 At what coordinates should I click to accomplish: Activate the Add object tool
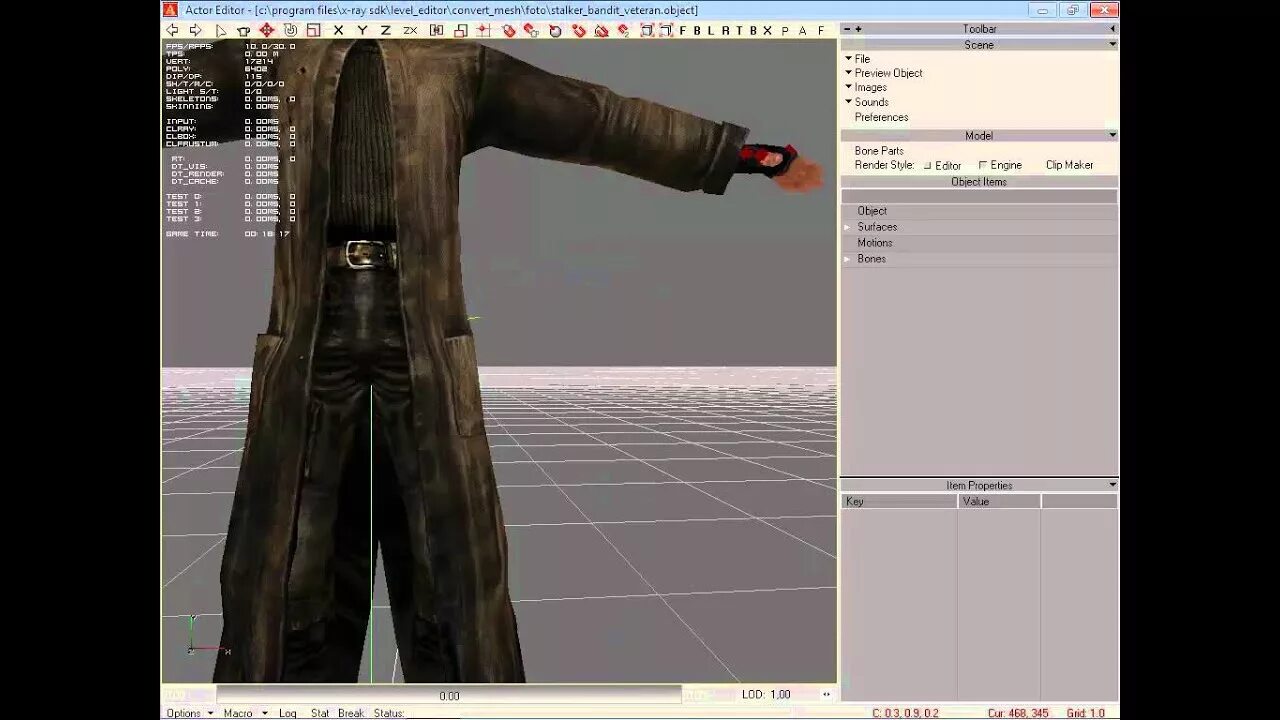point(242,30)
